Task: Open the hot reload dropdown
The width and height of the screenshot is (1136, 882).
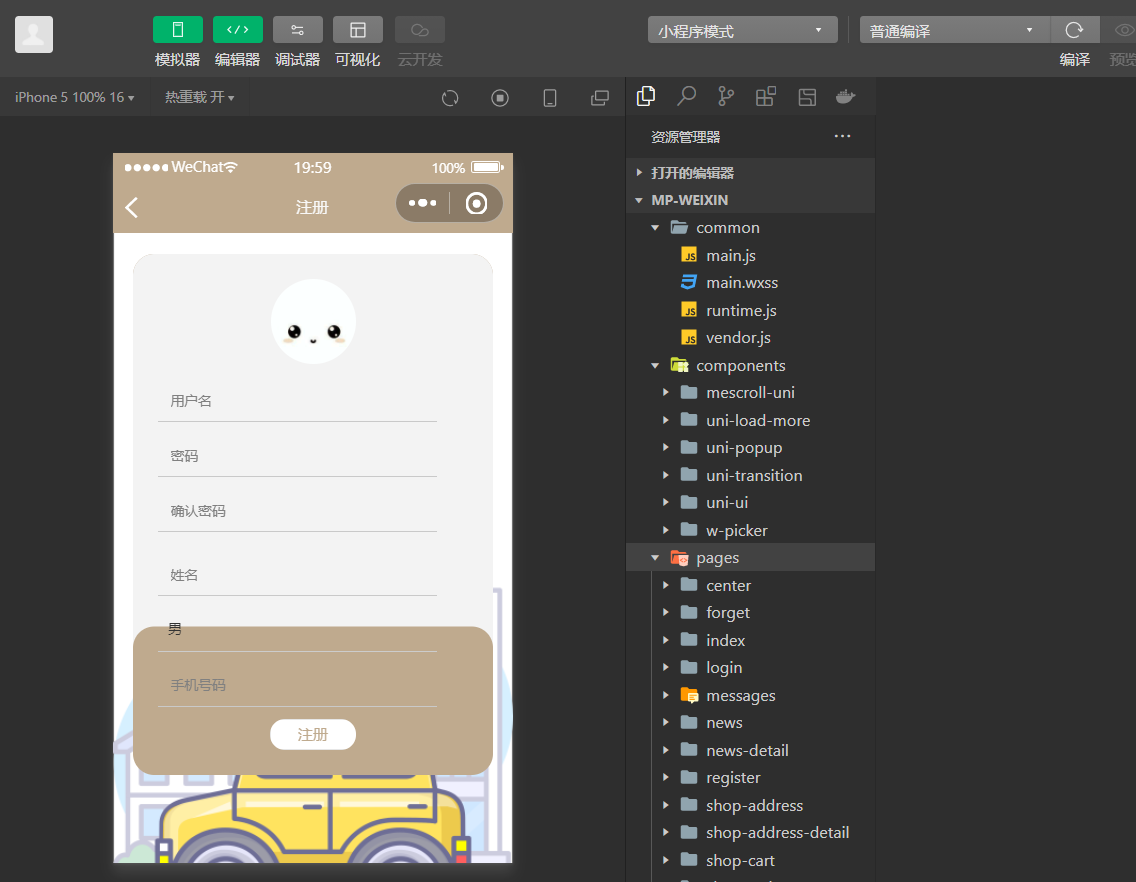Action: click(199, 97)
